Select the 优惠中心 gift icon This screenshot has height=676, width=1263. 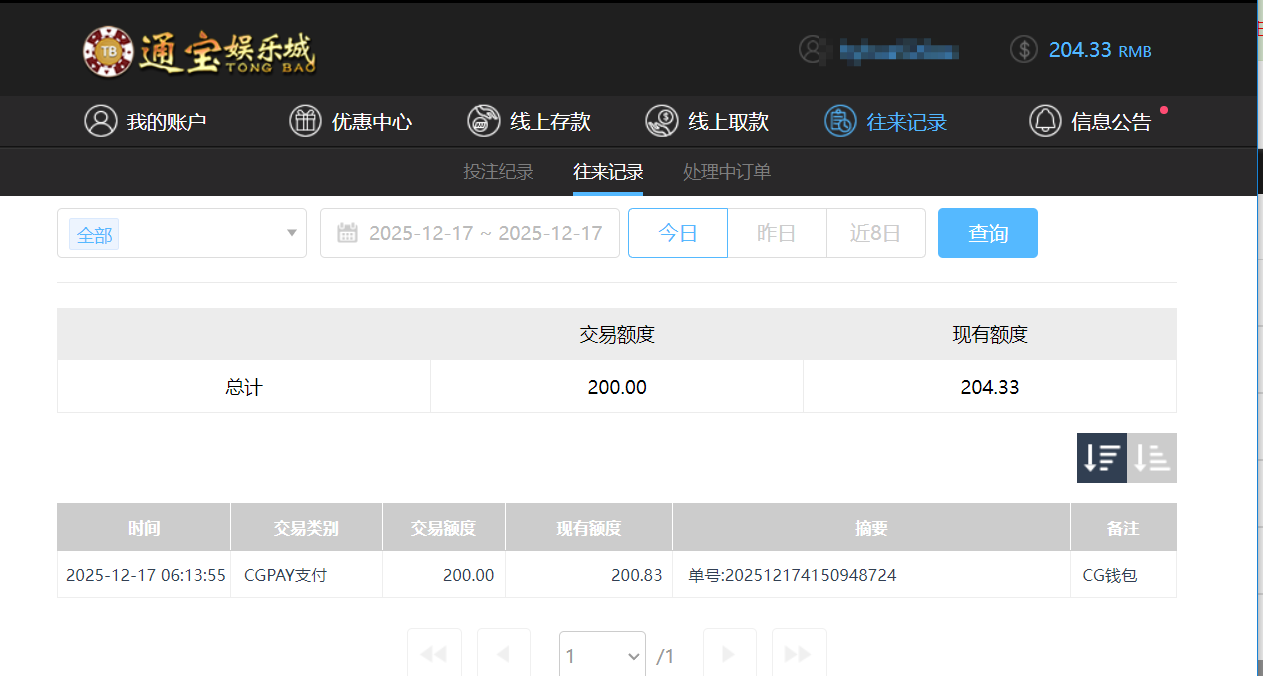(304, 121)
